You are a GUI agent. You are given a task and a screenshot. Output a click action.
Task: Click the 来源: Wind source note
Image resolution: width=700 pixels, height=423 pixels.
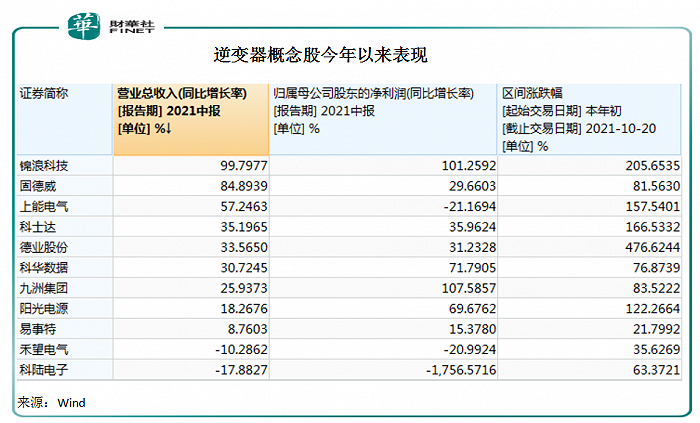click(51, 402)
